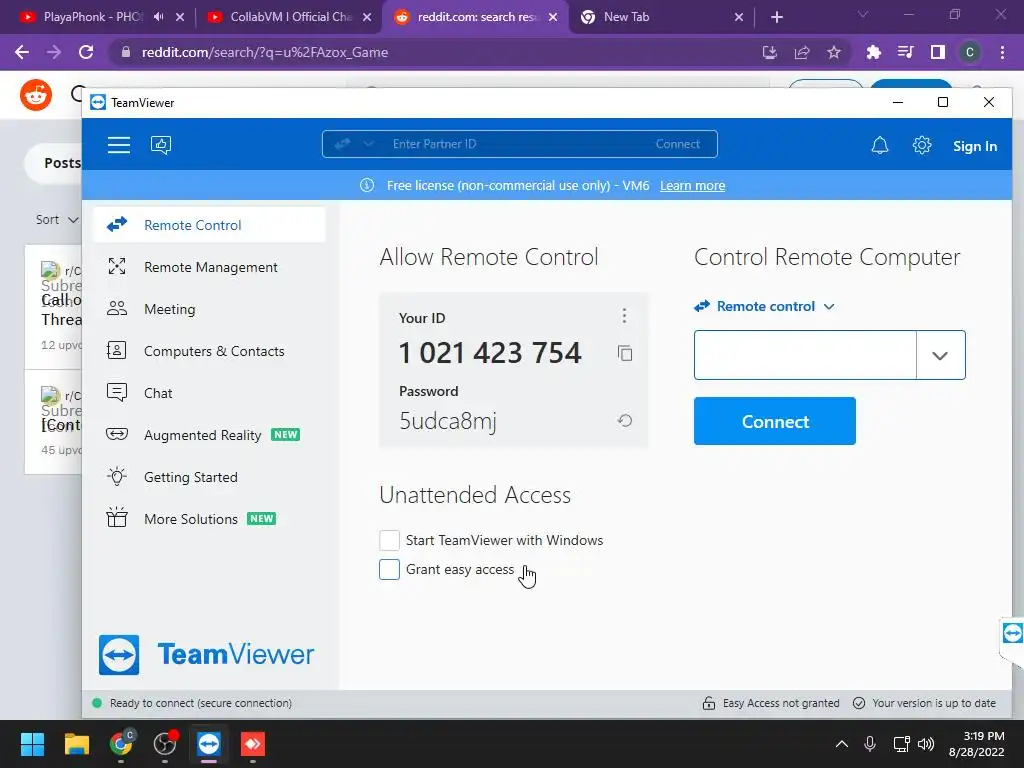
Task: Open volume control in system tray
Action: click(926, 744)
